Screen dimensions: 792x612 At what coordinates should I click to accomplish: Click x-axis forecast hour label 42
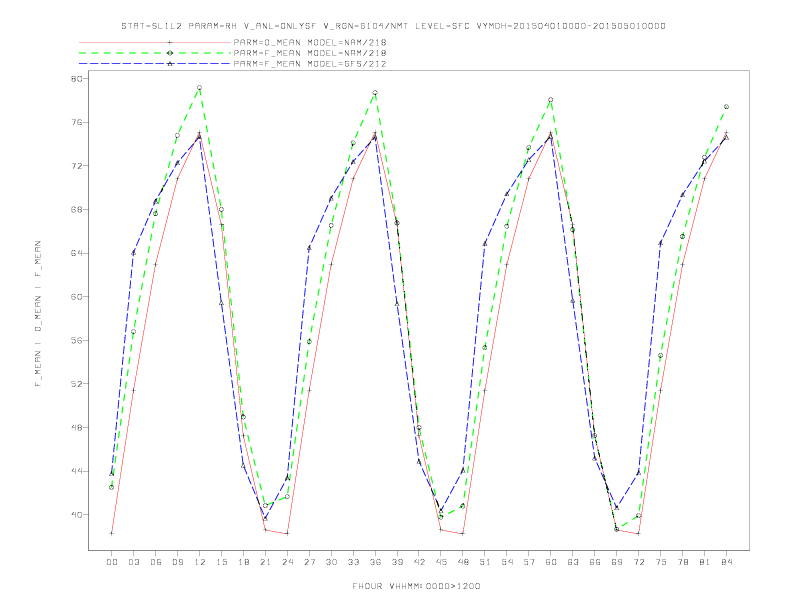tap(419, 562)
